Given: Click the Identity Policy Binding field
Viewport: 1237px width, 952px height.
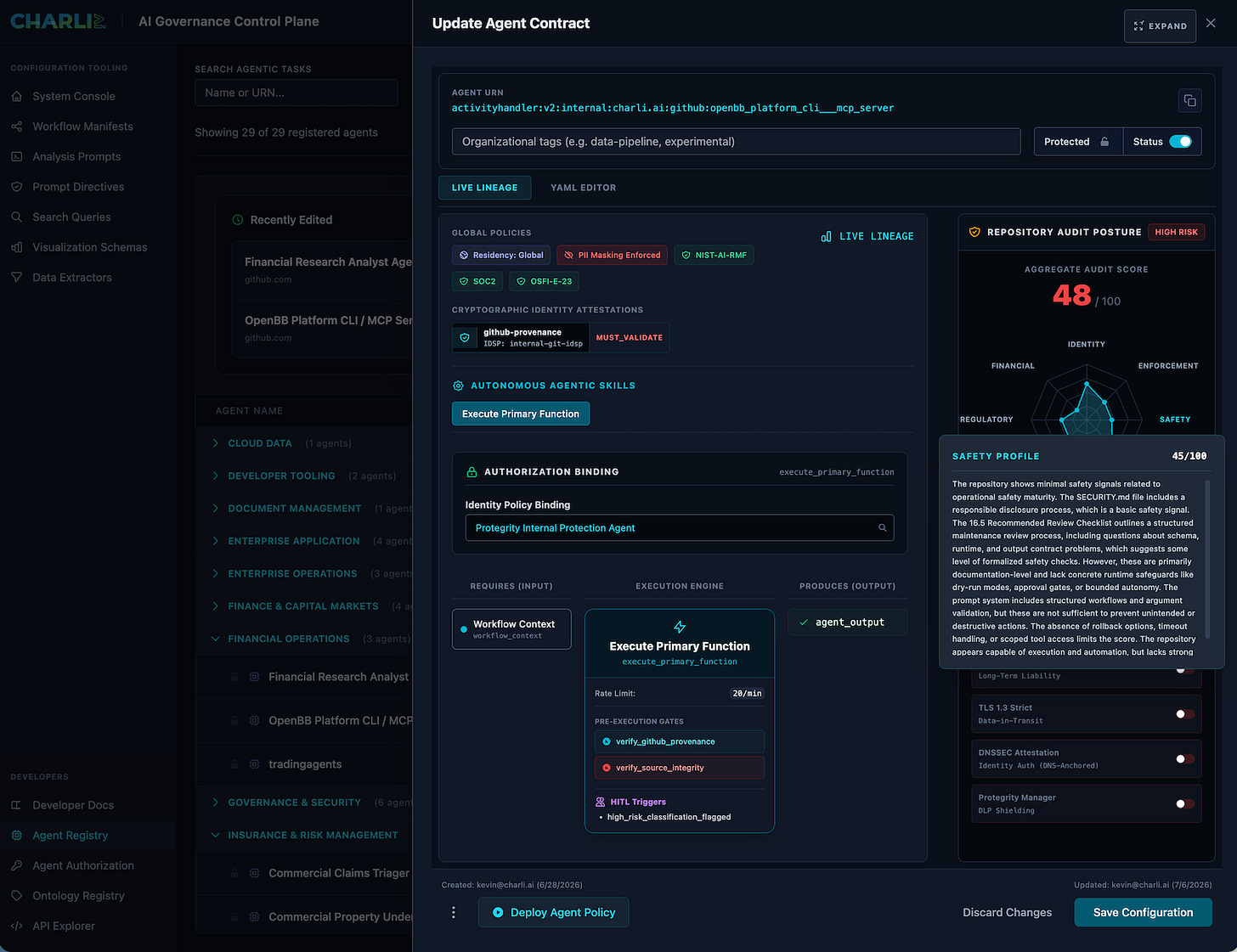Looking at the screenshot, I should [x=680, y=528].
